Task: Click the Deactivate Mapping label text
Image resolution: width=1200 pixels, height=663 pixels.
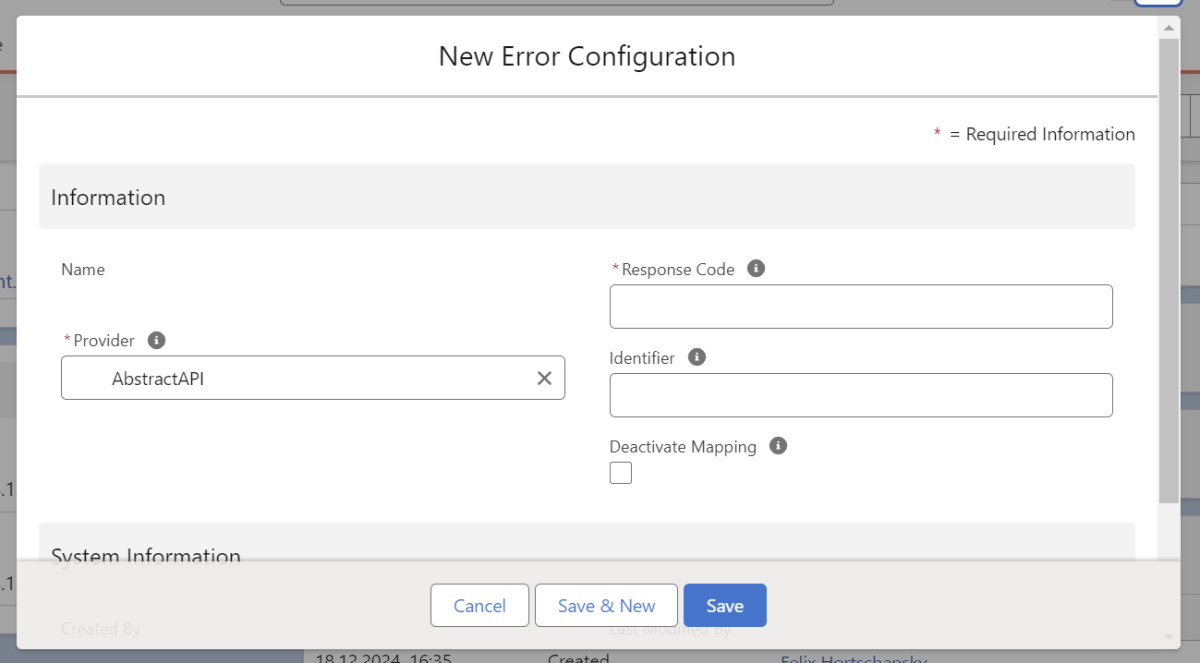Action: point(683,447)
